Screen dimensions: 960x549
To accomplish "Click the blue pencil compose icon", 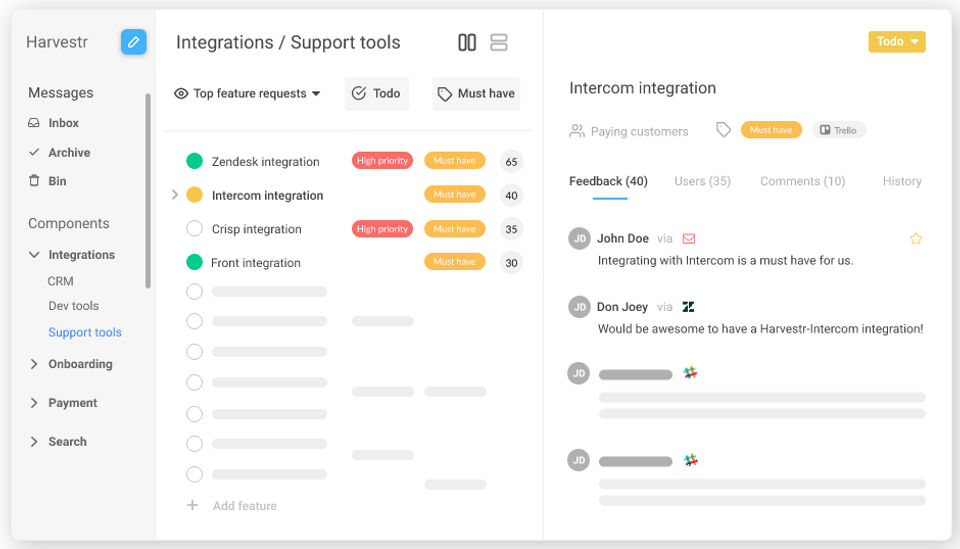I will (133, 42).
